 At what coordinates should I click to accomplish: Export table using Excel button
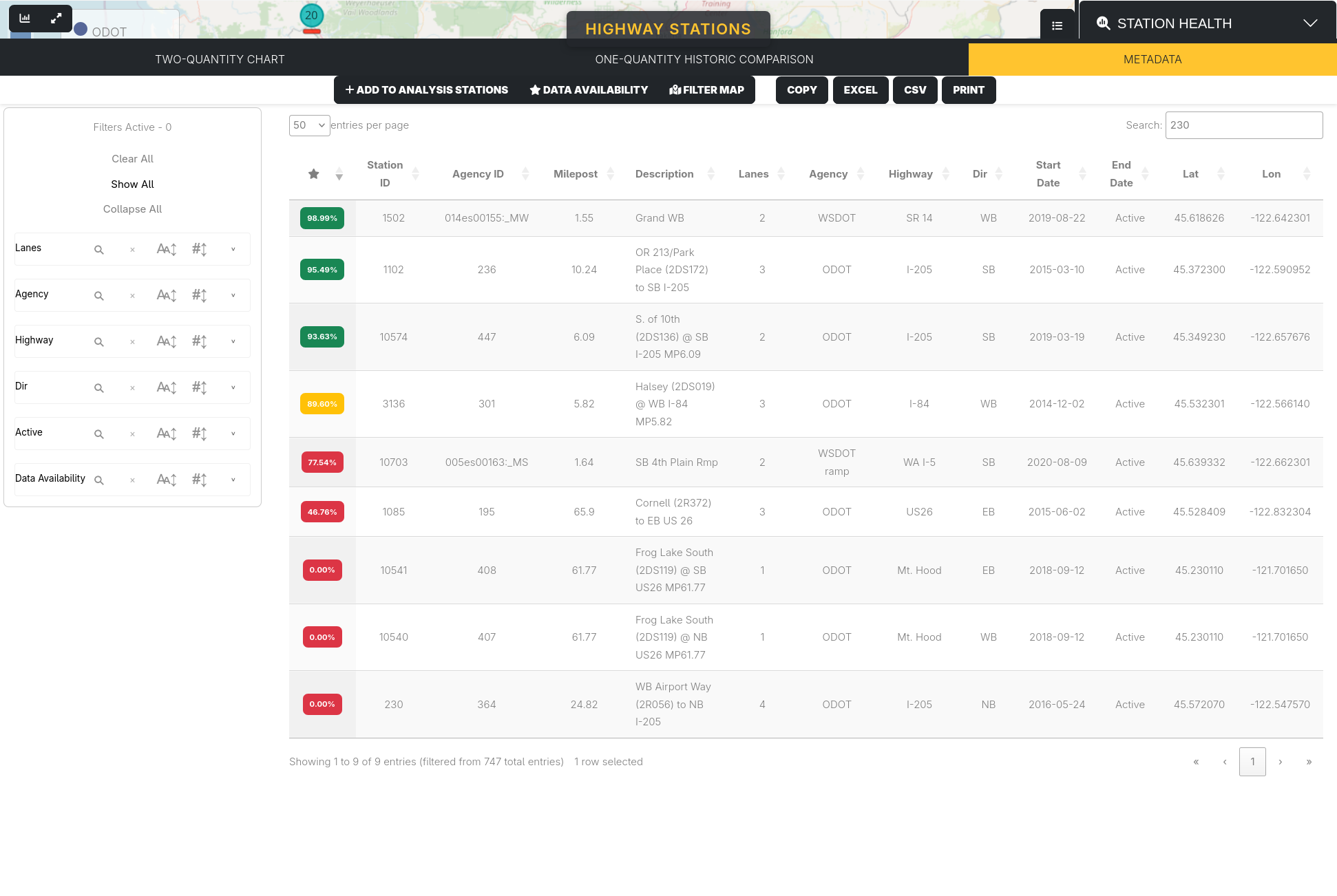[861, 90]
